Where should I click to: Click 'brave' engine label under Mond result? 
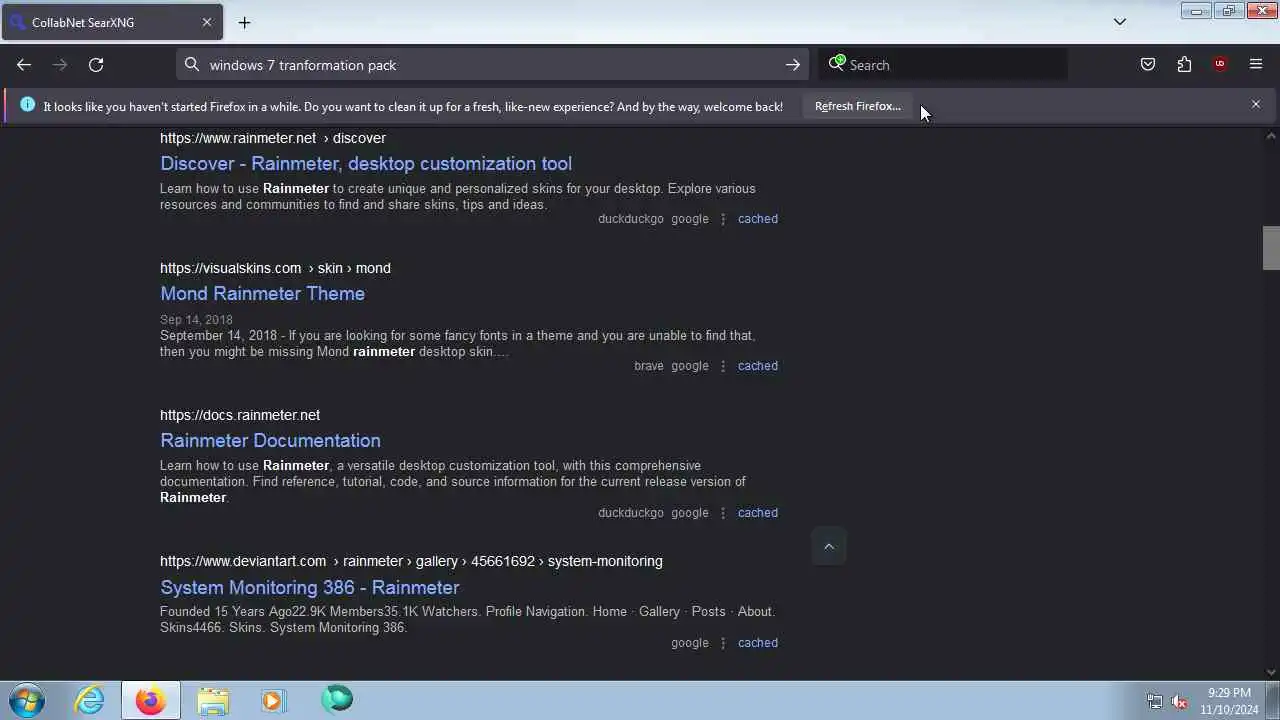tap(649, 366)
